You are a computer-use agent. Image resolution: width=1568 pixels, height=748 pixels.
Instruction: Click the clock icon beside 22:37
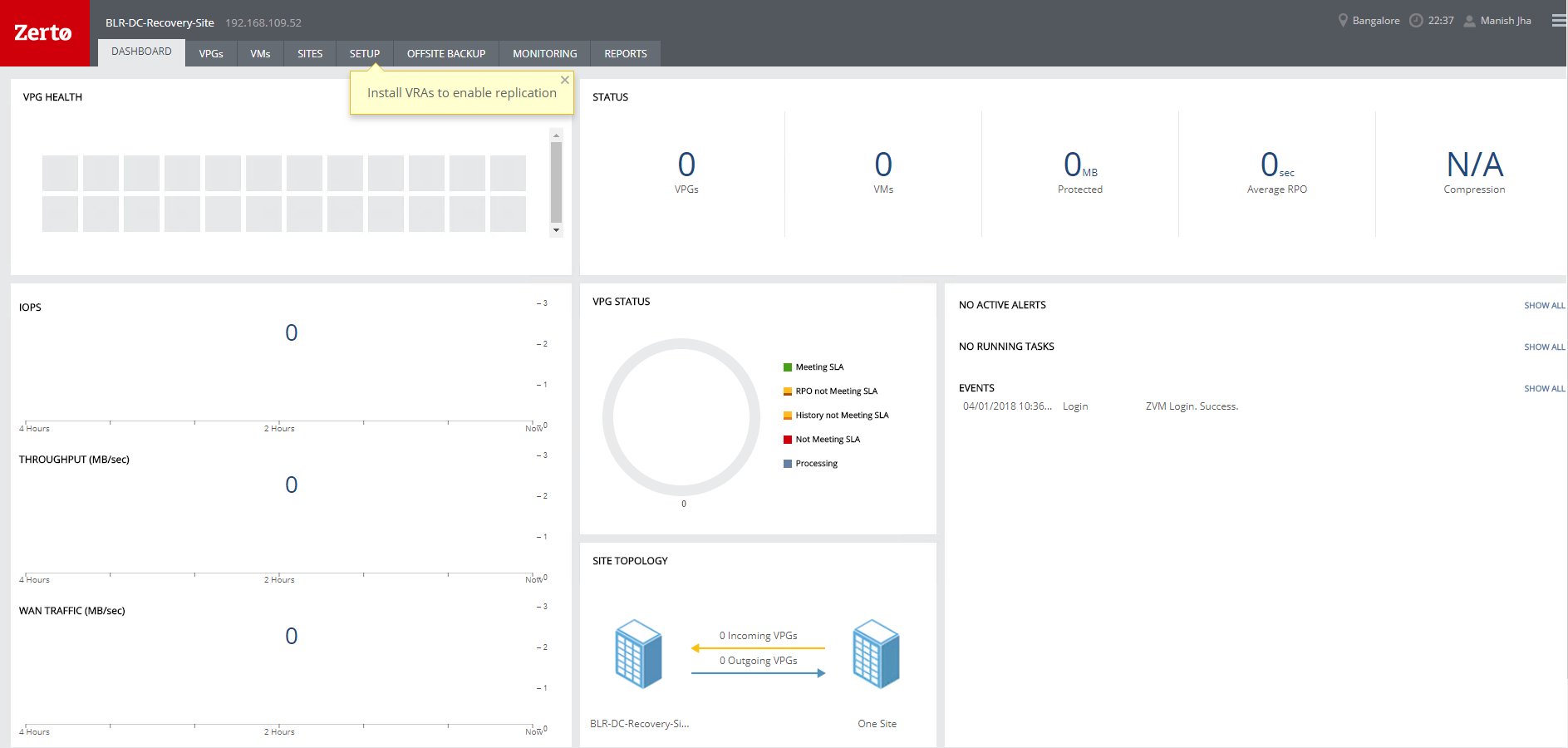pos(1416,21)
